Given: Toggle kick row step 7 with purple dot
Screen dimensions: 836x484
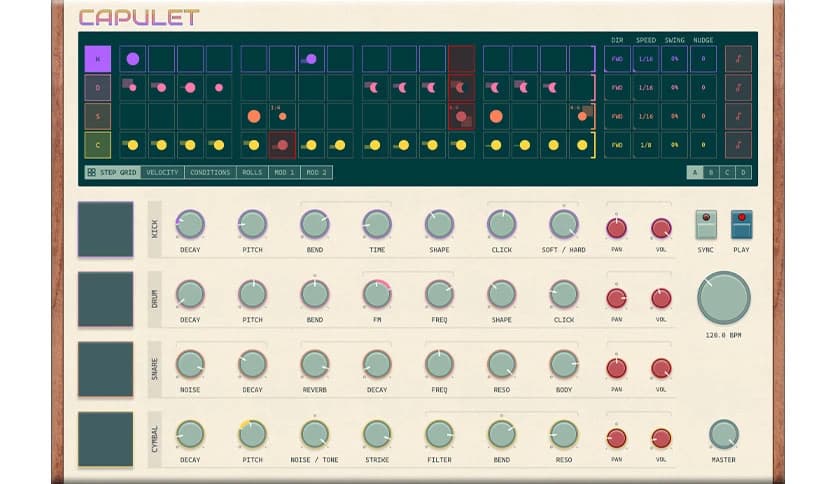Looking at the screenshot, I should tap(311, 59).
